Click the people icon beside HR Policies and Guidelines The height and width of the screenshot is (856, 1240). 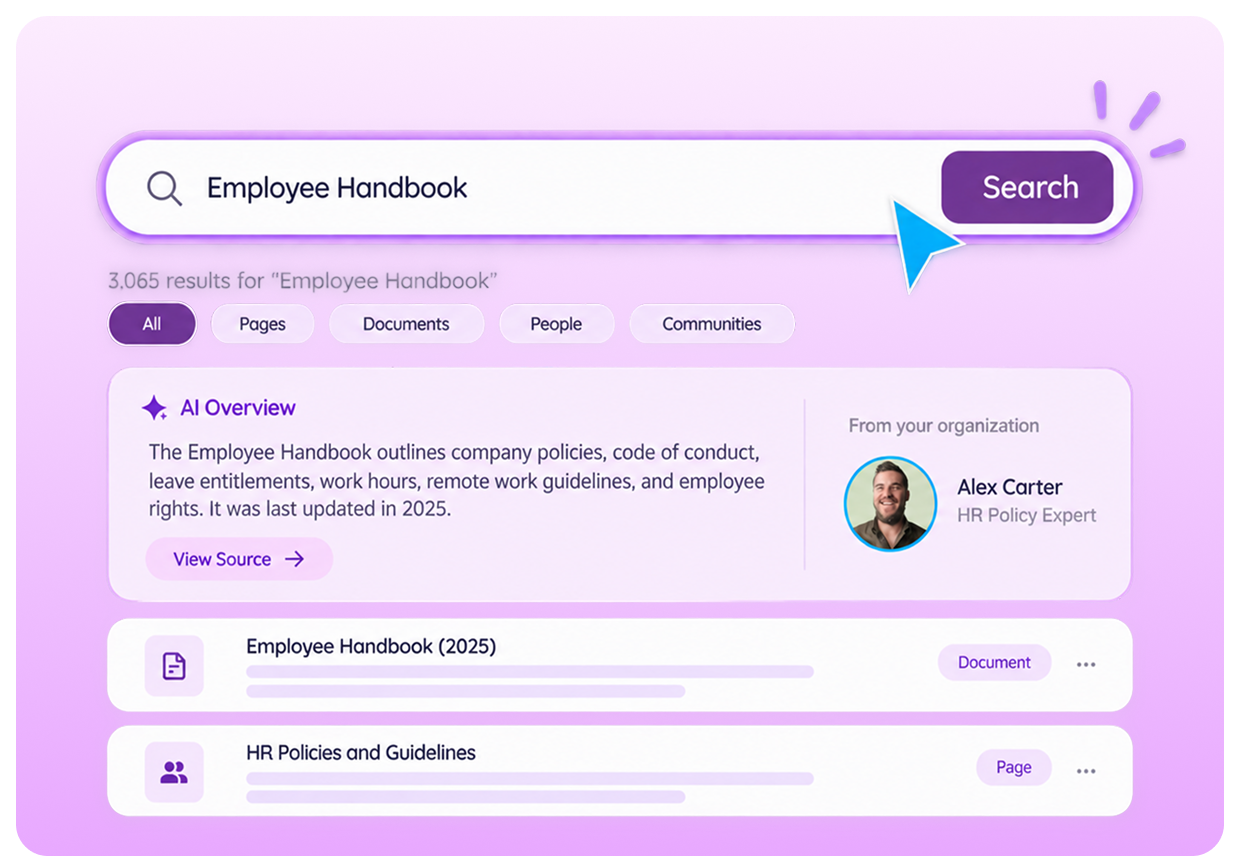pyautogui.click(x=174, y=772)
